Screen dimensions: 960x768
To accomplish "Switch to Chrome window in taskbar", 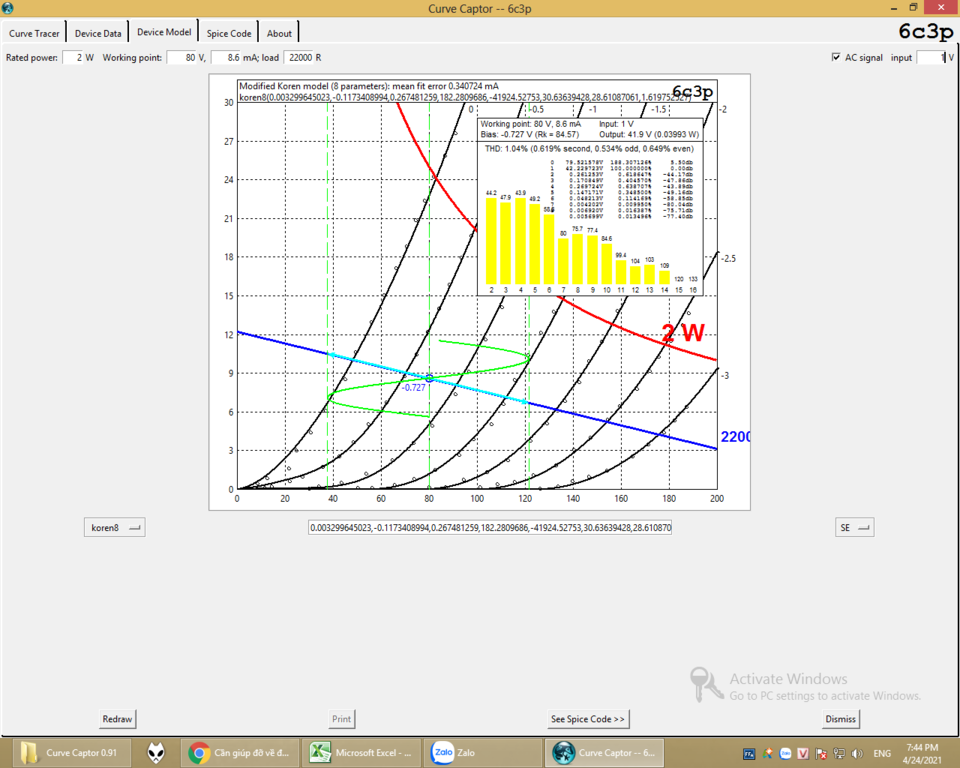I will (240, 753).
